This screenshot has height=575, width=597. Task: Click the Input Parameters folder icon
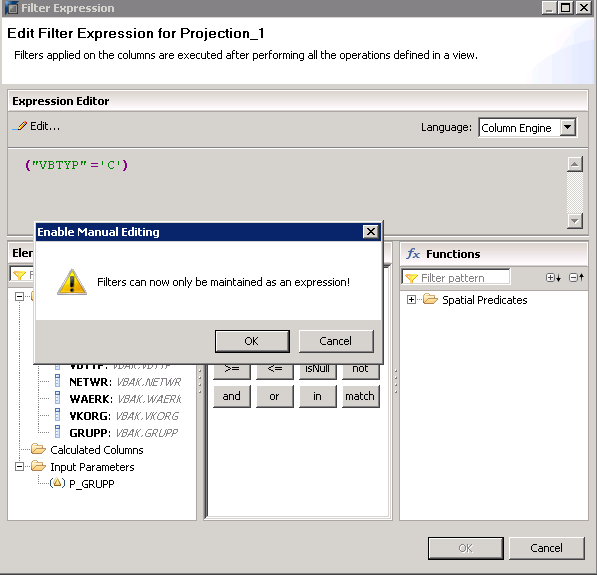point(38,466)
